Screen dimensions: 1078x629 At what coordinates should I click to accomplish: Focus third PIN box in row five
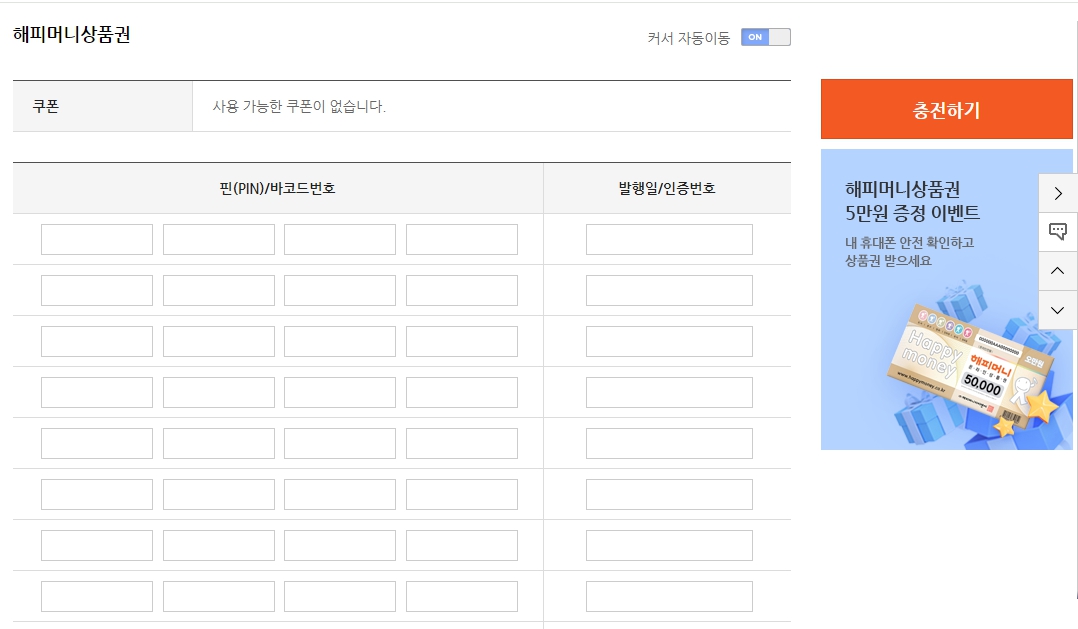coord(340,443)
